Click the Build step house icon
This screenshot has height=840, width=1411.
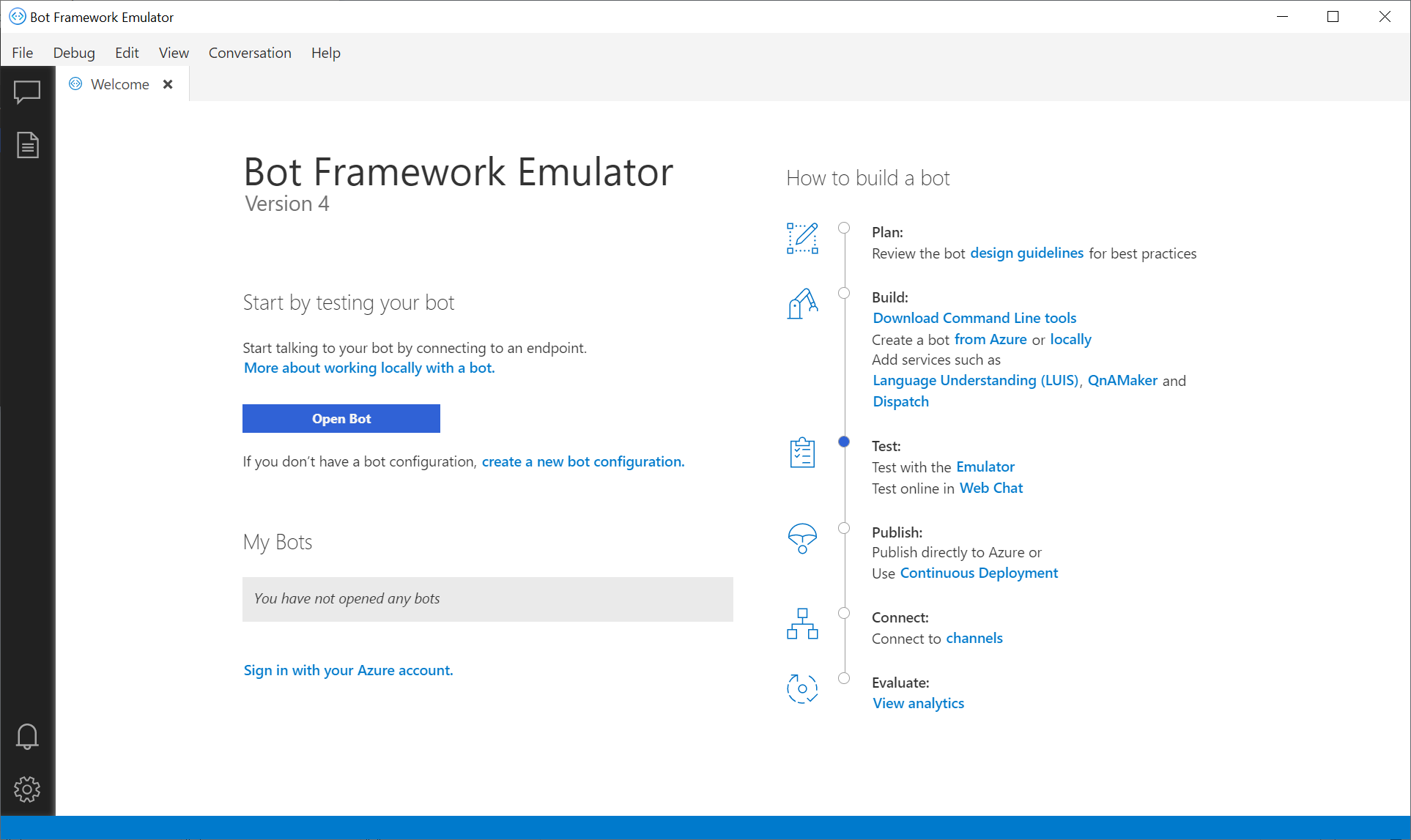tap(803, 303)
